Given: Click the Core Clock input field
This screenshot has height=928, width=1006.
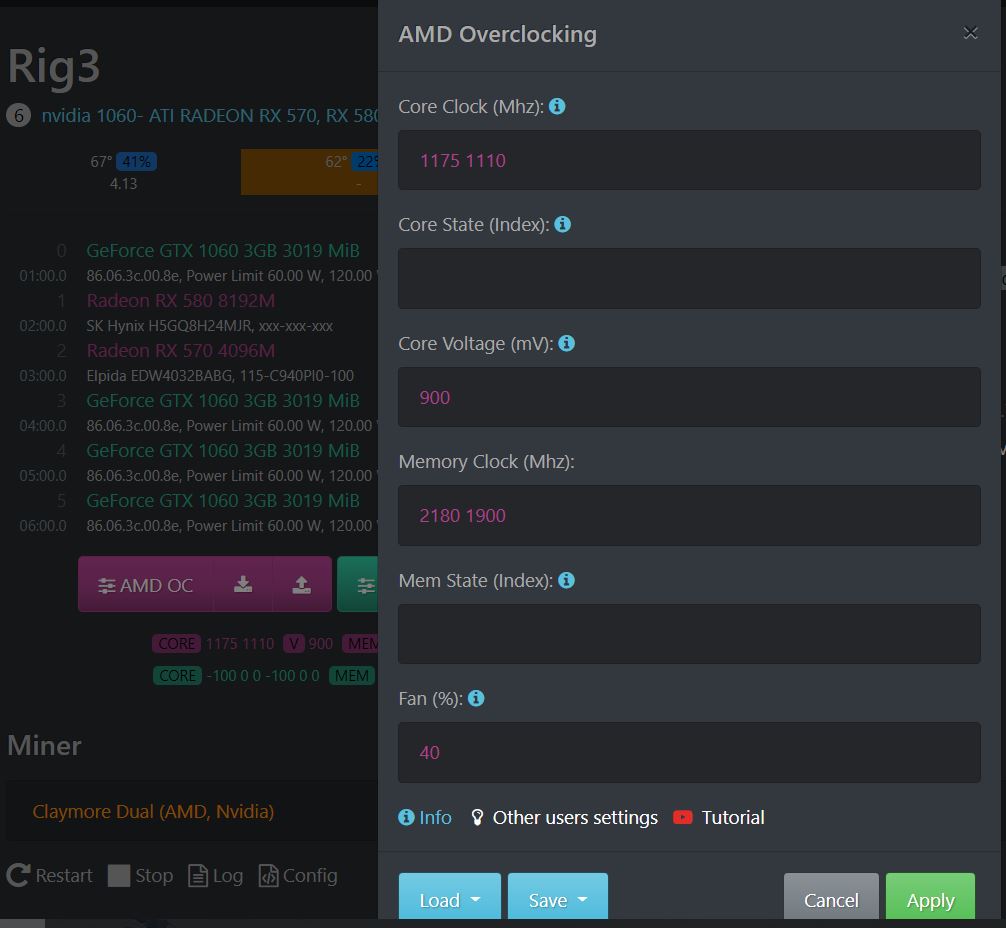Looking at the screenshot, I should (x=689, y=160).
